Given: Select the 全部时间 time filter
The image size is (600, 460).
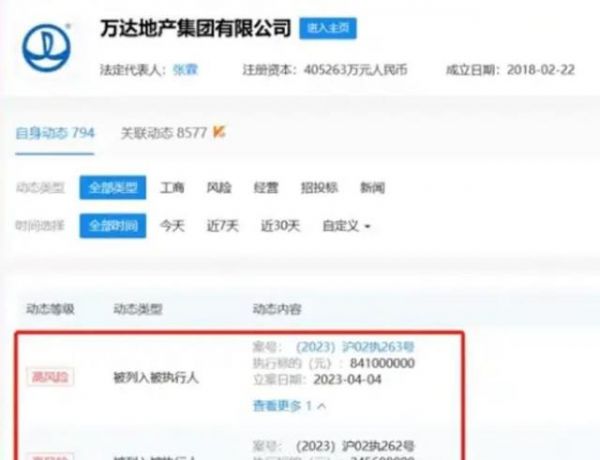Looking at the screenshot, I should [113, 226].
